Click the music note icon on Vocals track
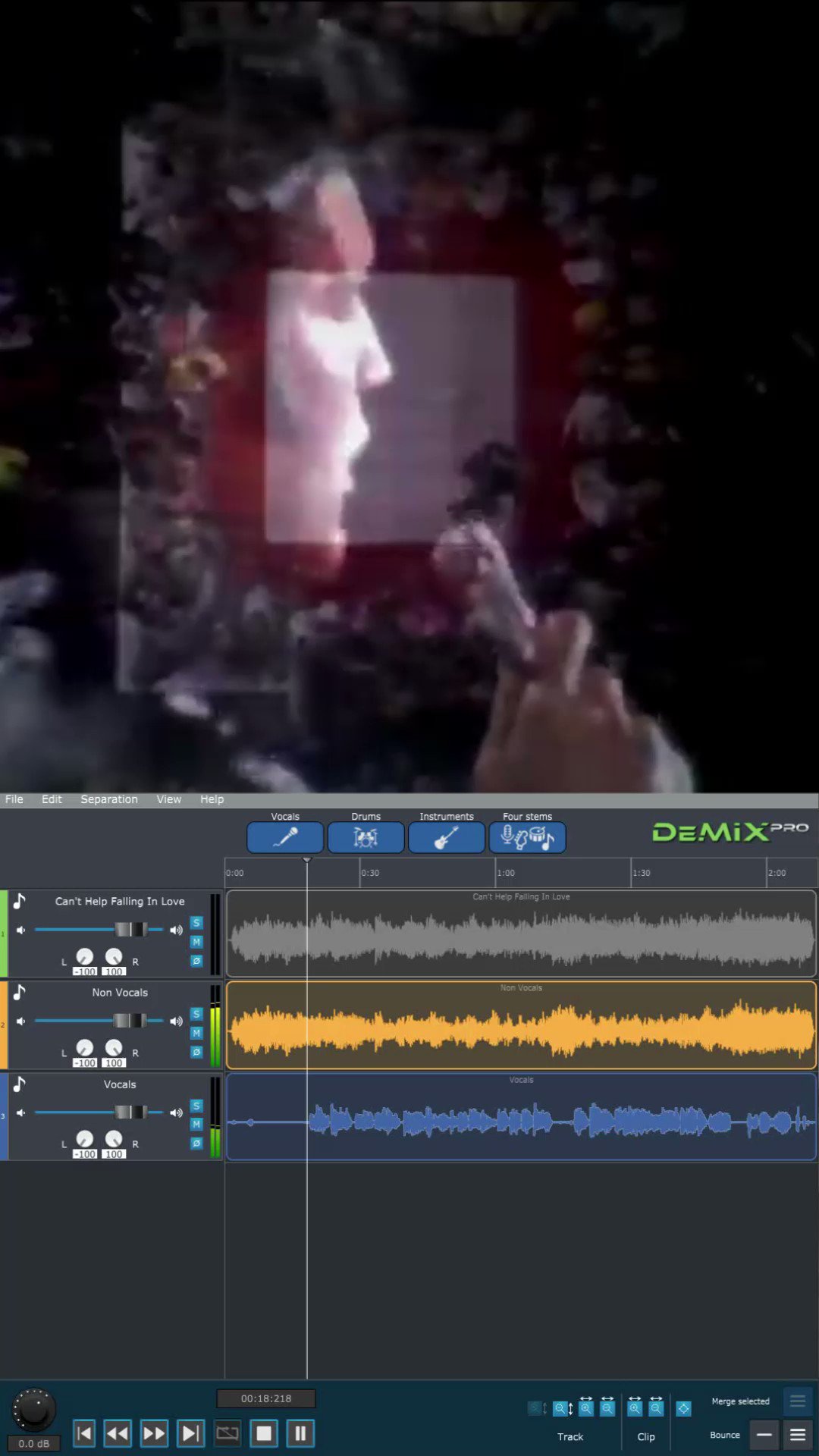 pyautogui.click(x=20, y=1084)
